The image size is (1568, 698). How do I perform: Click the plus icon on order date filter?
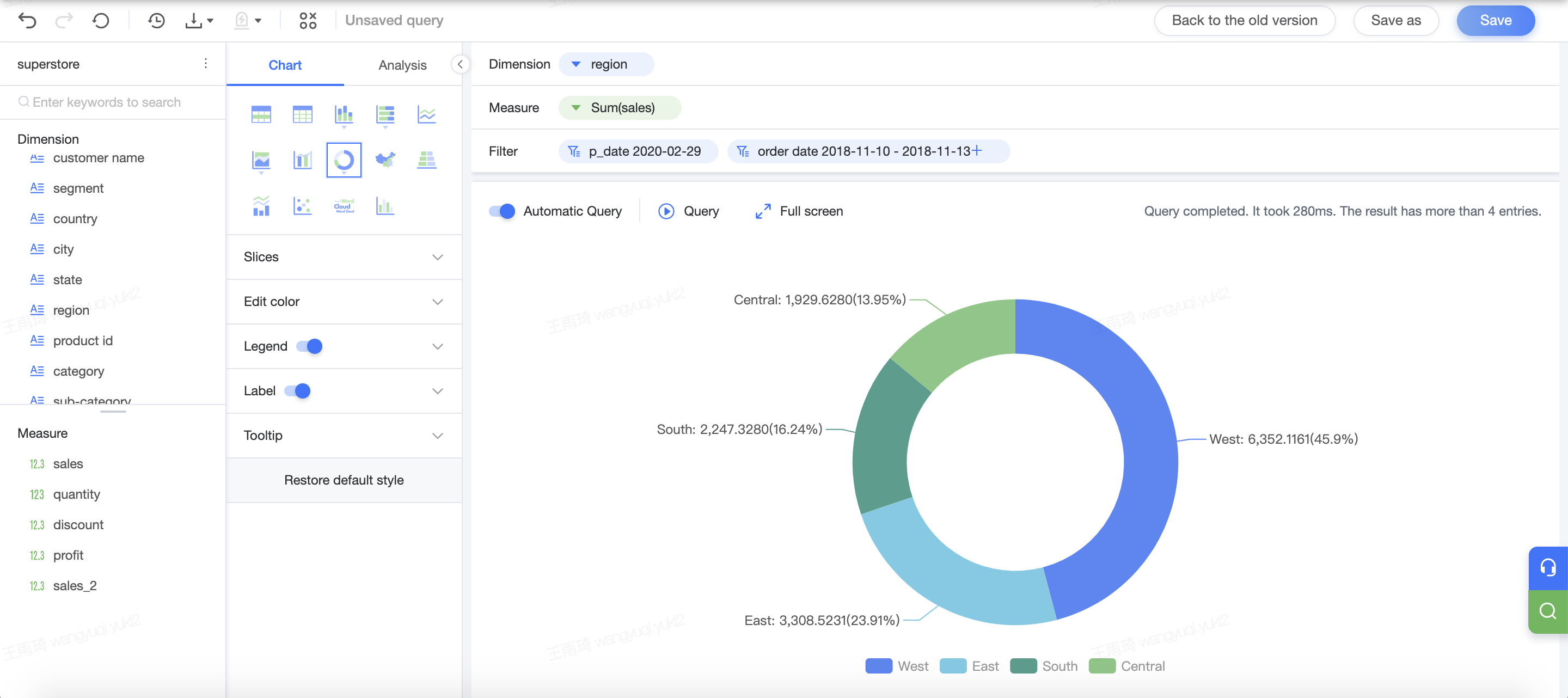(x=976, y=150)
